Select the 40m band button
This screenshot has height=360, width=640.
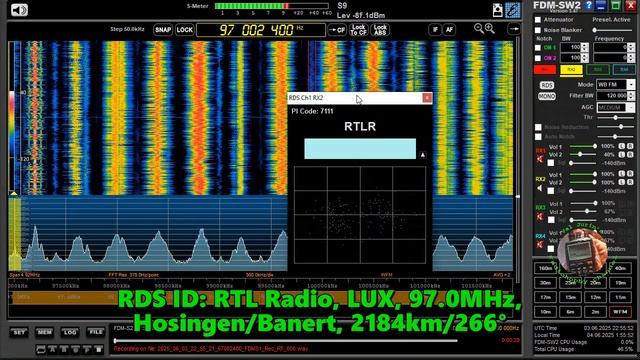click(620, 268)
